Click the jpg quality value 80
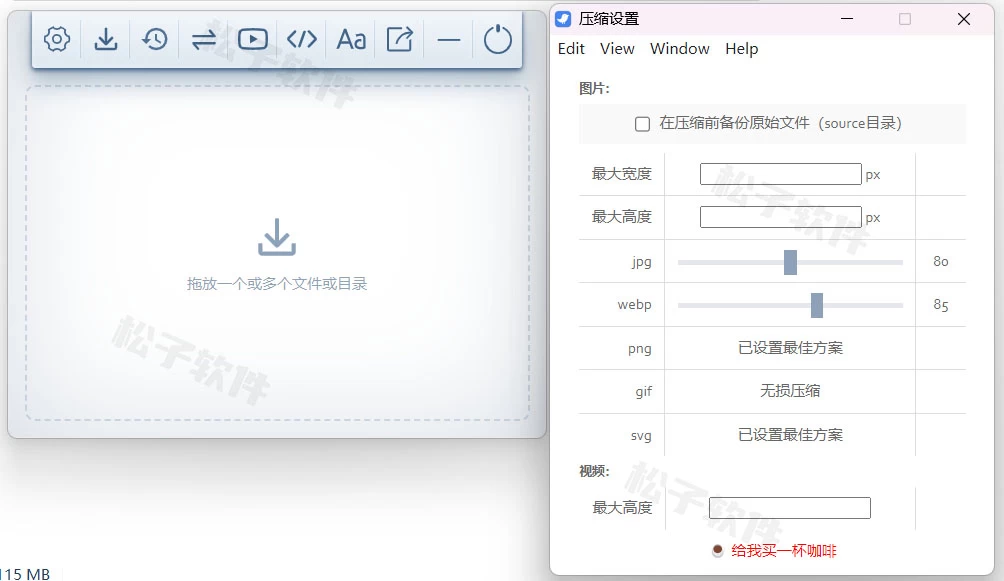 941,261
